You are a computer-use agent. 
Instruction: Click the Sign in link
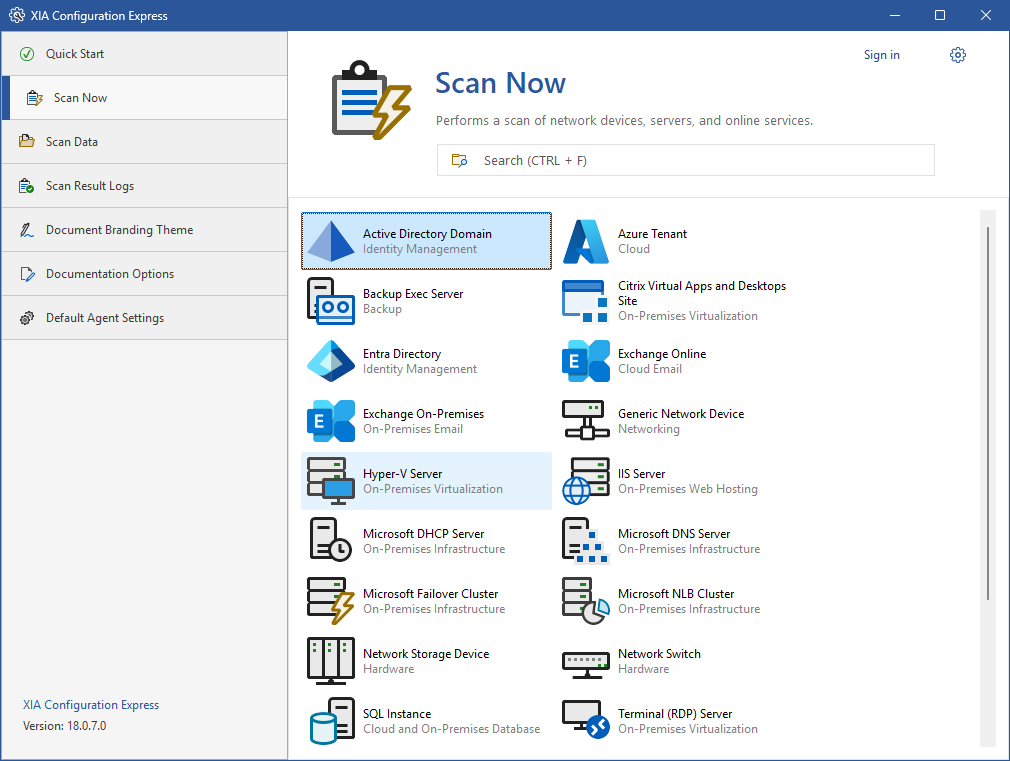coord(881,55)
